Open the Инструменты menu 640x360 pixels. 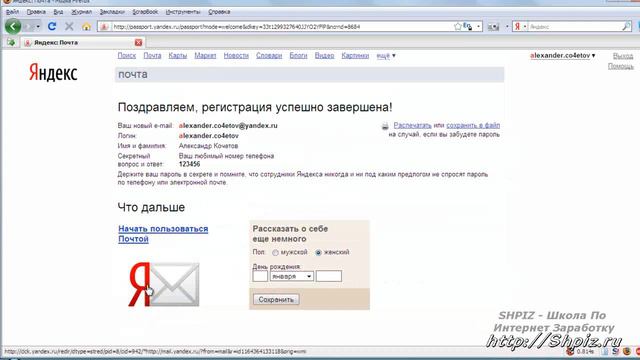click(x=183, y=12)
